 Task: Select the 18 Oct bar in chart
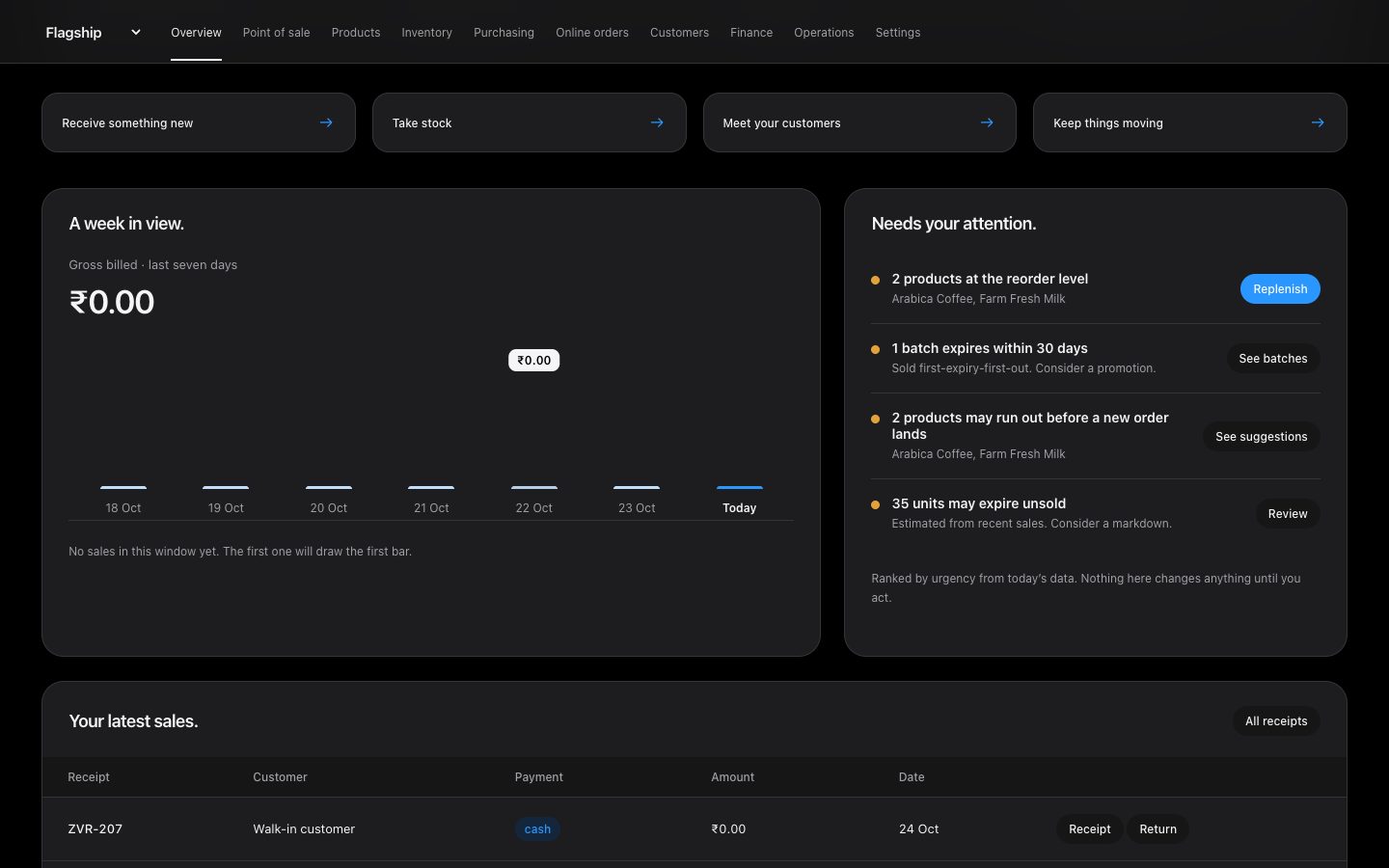[x=123, y=487]
